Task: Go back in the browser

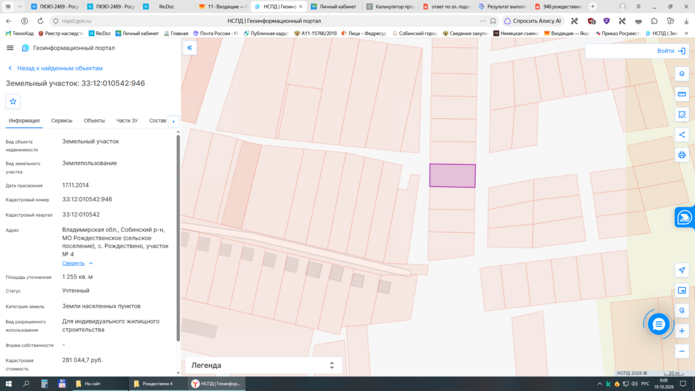Action: [9, 21]
